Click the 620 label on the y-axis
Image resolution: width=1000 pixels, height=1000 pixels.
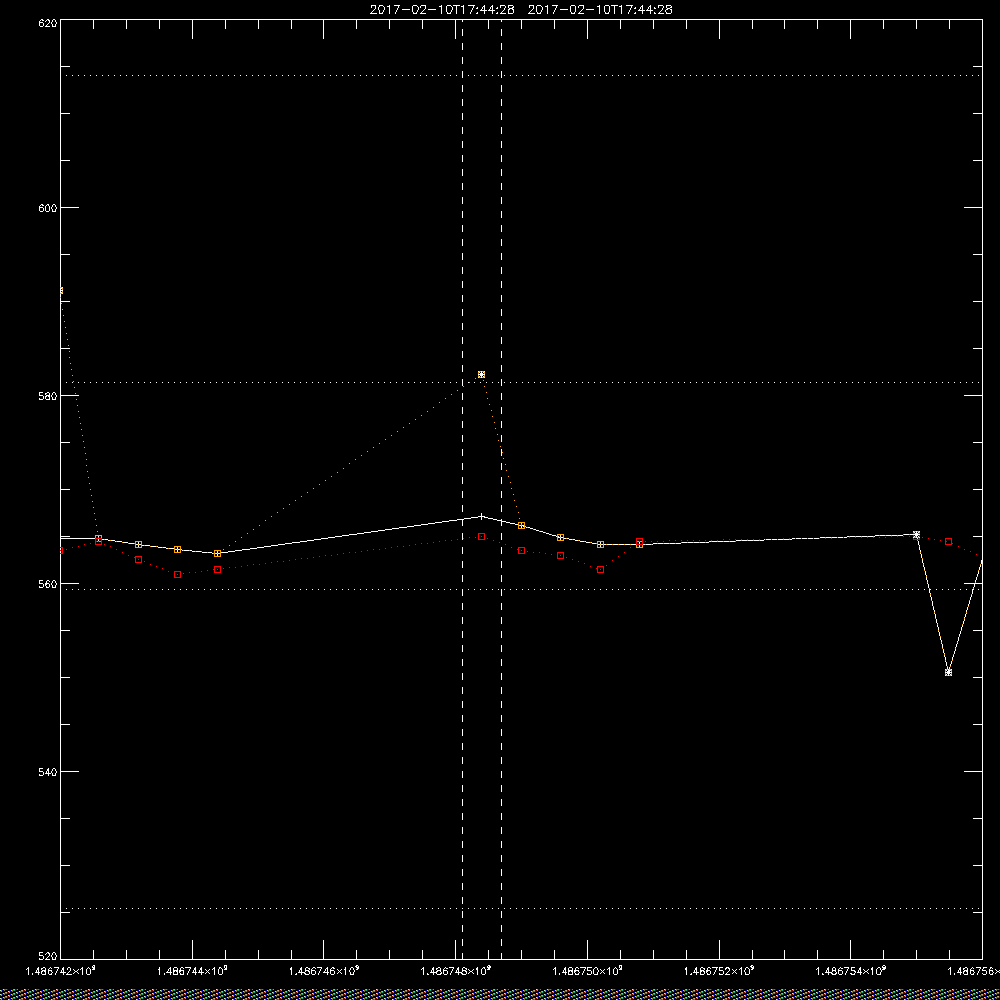[x=48, y=22]
